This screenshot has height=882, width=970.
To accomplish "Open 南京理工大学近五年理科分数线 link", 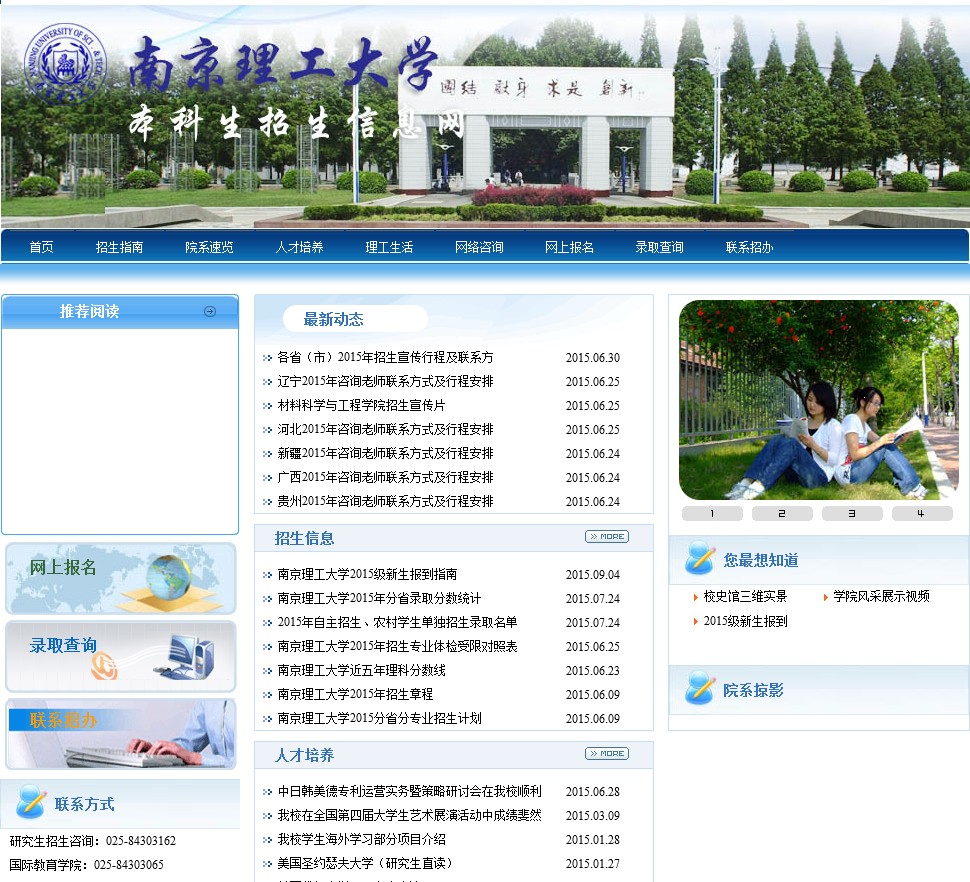I will 361,670.
